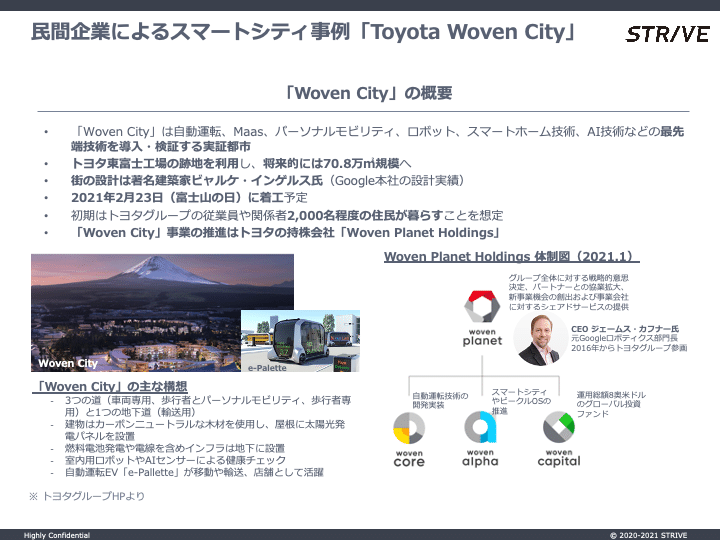Click the item about カーボンニュートラルな木材
The height and width of the screenshot is (540, 720).
pos(205,430)
